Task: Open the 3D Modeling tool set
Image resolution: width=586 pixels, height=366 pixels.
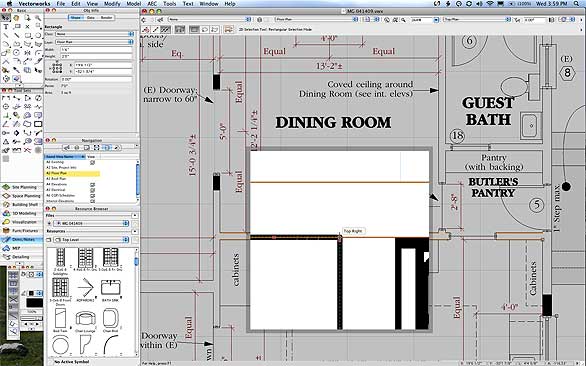Action: coord(21,213)
